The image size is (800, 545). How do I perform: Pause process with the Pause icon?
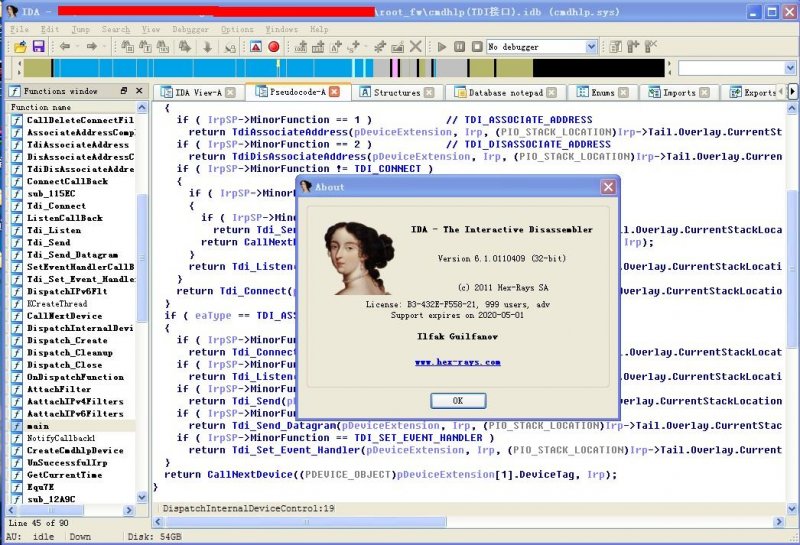point(459,46)
